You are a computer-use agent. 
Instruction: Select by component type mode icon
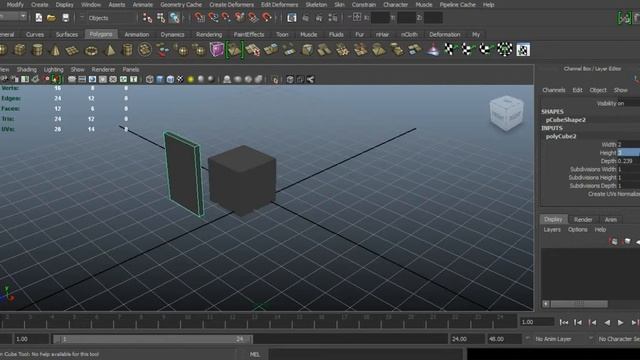[x=174, y=18]
